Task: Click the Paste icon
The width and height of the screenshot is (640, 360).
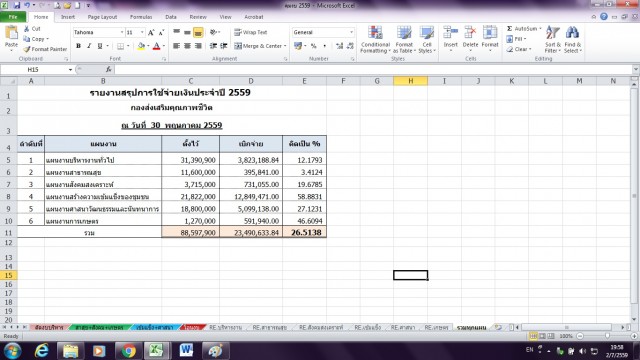Action: pyautogui.click(x=11, y=33)
